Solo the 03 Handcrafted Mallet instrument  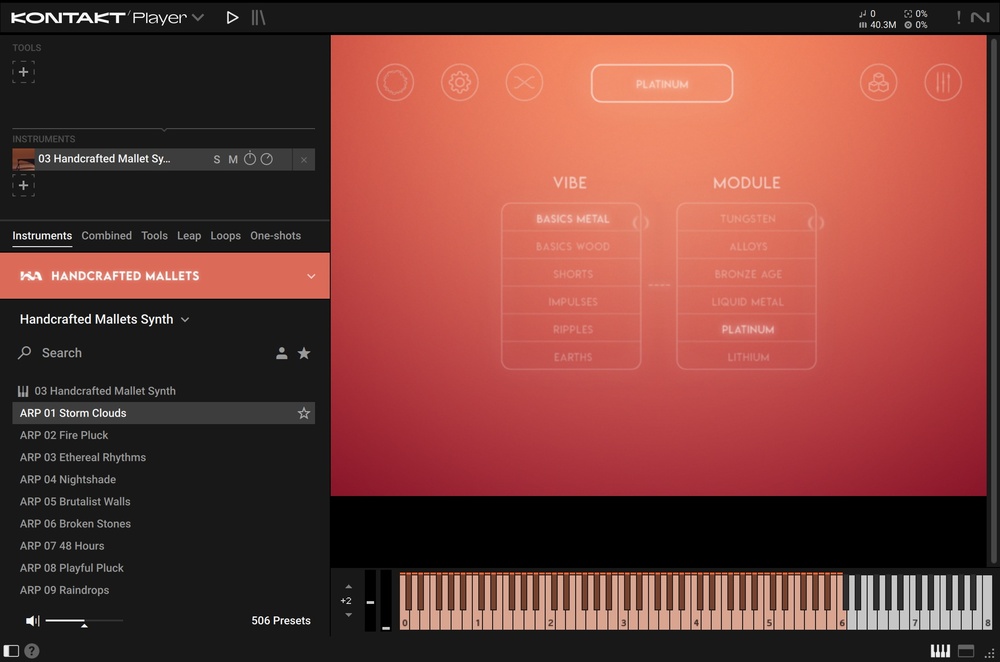point(216,159)
